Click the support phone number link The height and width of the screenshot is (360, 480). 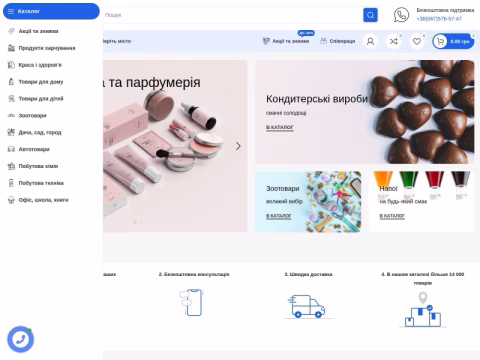click(x=439, y=19)
